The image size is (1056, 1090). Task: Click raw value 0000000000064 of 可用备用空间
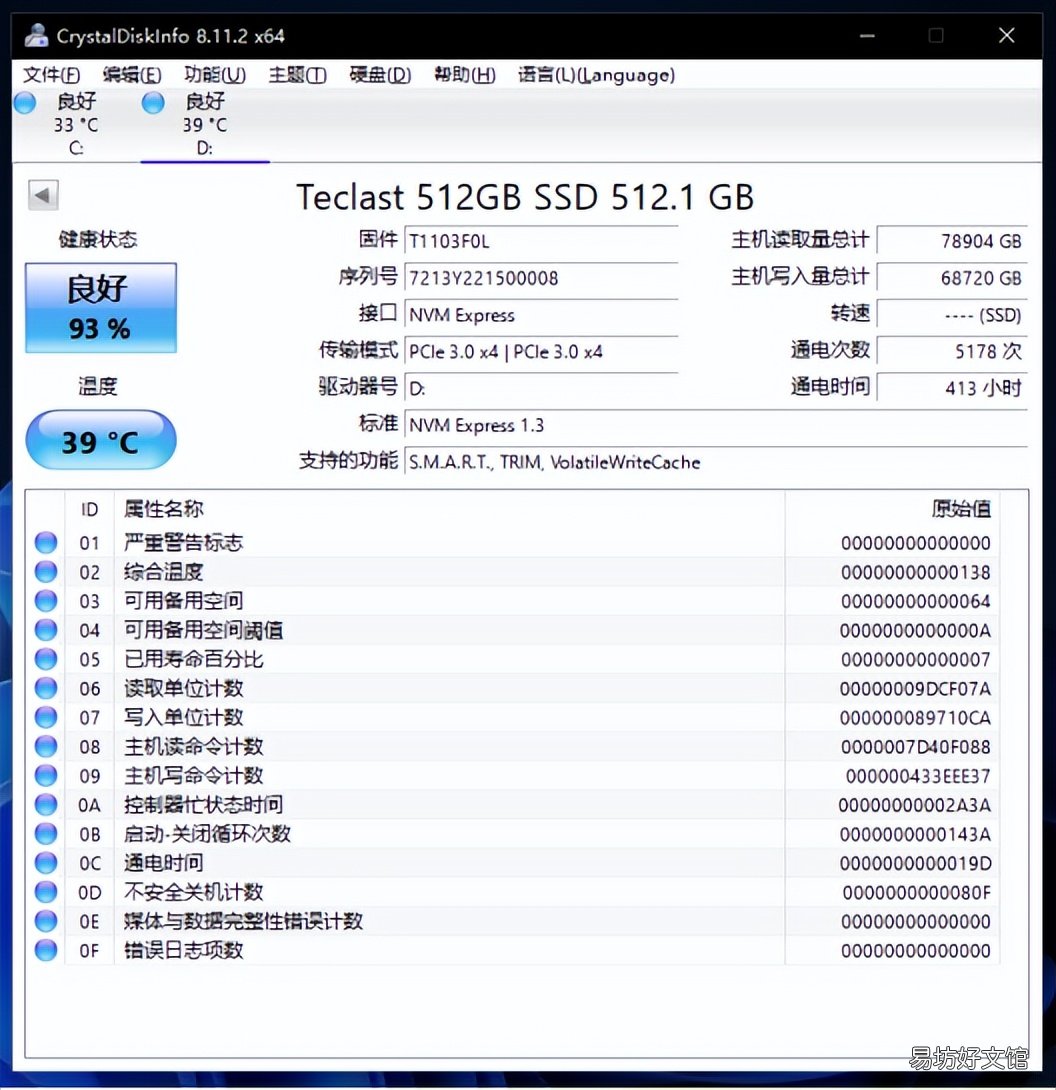(x=916, y=601)
